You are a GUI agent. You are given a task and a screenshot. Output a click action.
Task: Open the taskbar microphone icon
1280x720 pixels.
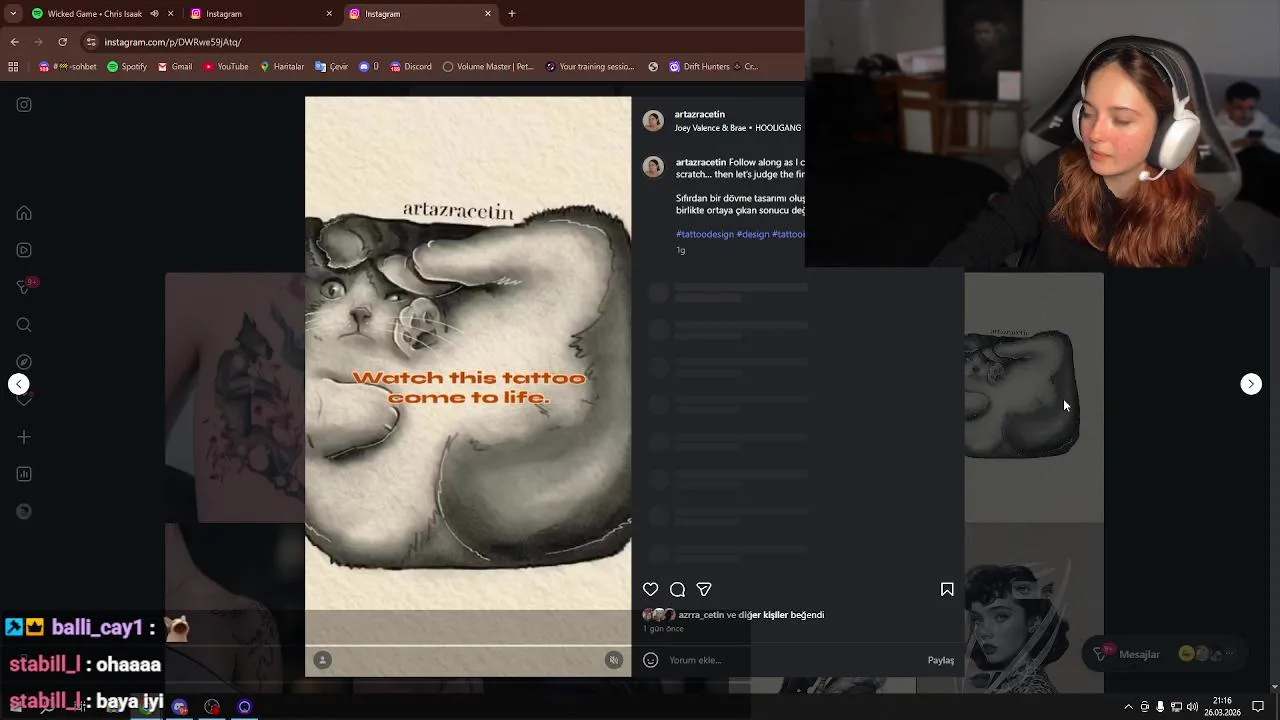click(x=1160, y=707)
